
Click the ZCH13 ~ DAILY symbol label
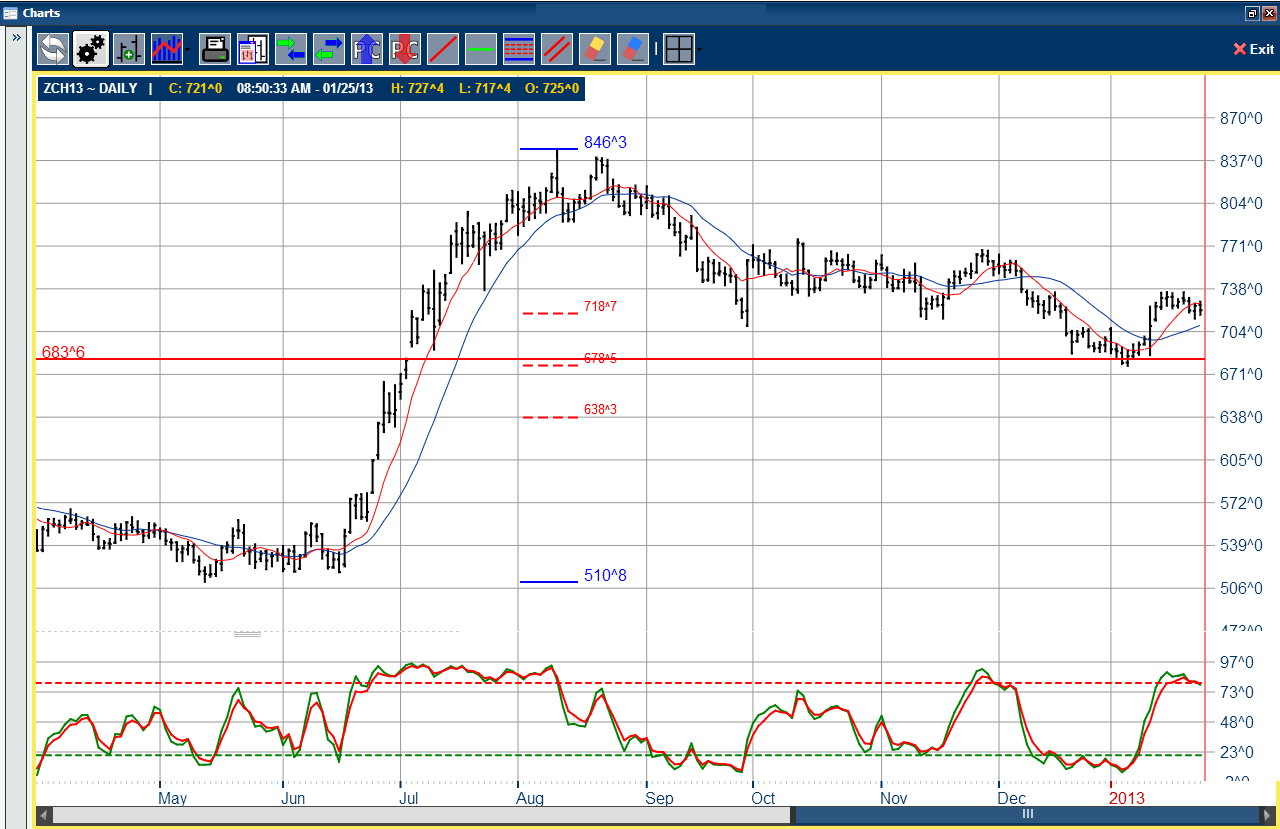[x=90, y=88]
